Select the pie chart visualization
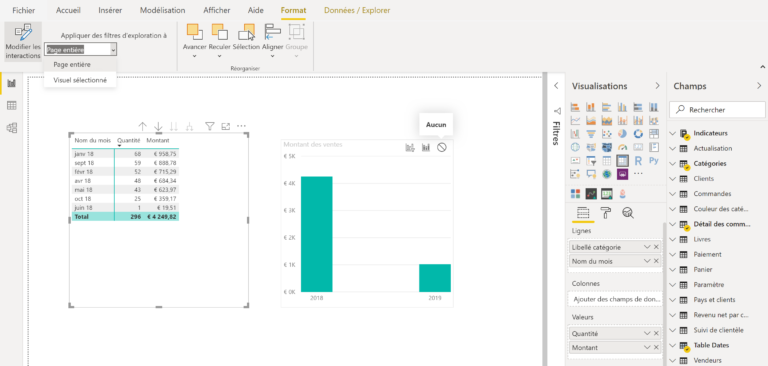Viewport: 768px width, 366px height. tap(622, 133)
